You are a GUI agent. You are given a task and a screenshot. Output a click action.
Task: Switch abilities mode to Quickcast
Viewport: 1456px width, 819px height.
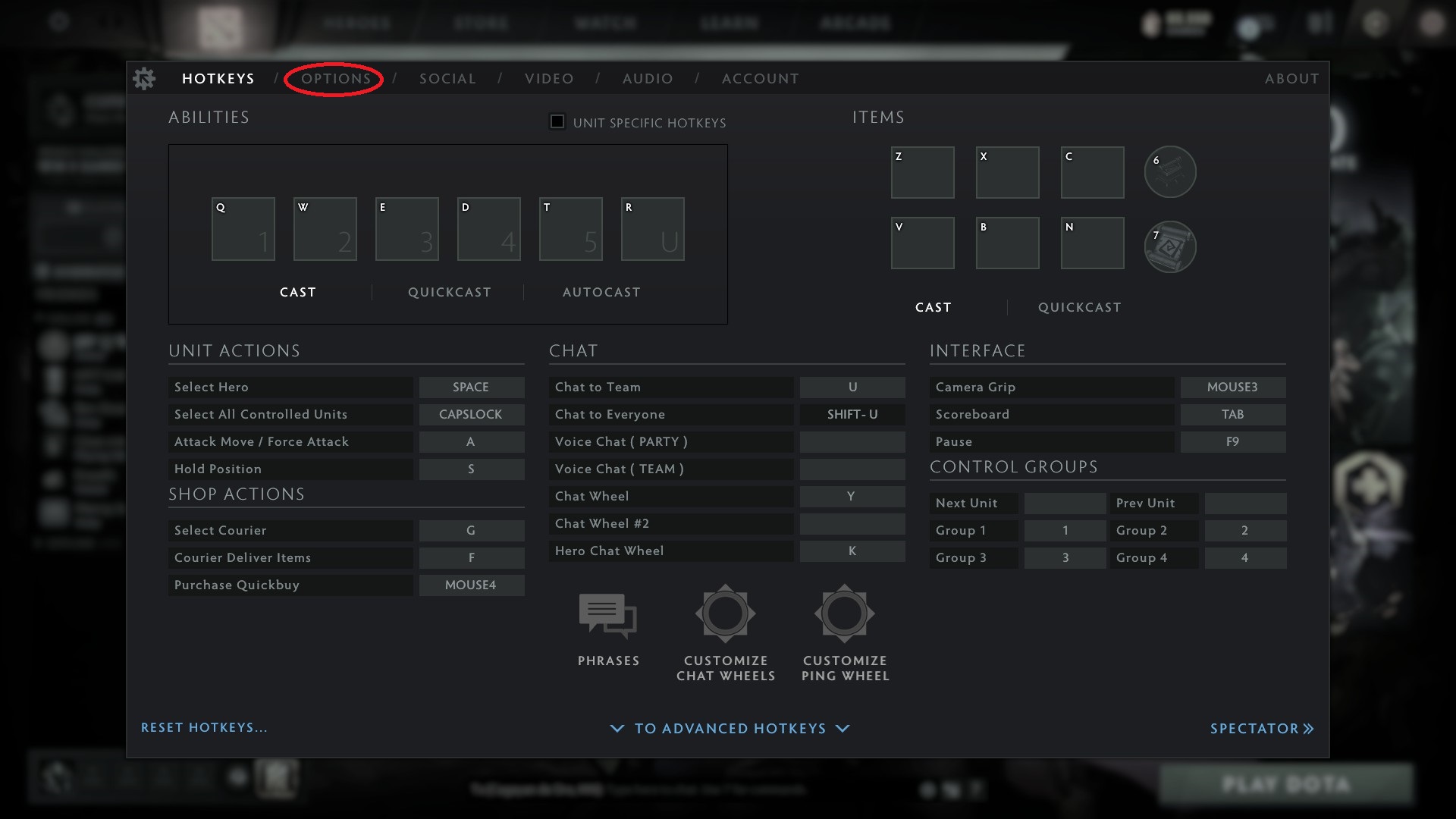click(449, 292)
